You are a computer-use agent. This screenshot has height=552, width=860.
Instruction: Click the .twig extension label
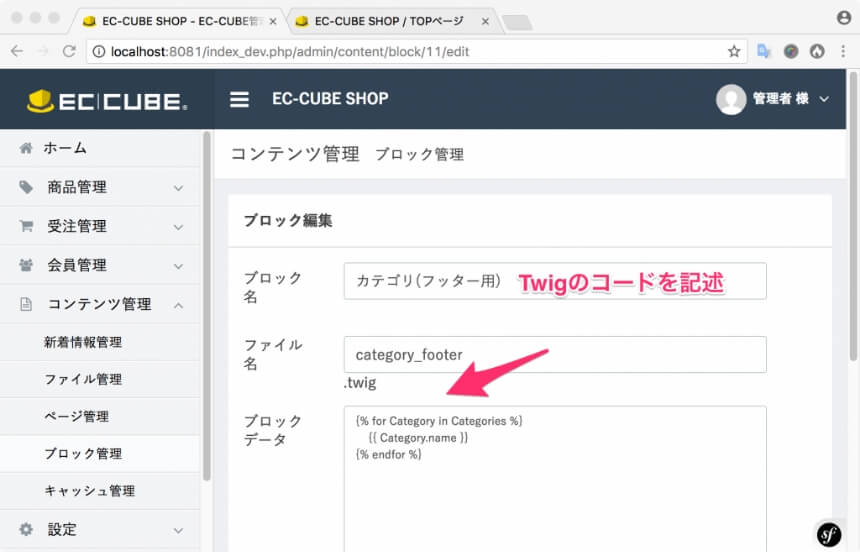[x=360, y=383]
